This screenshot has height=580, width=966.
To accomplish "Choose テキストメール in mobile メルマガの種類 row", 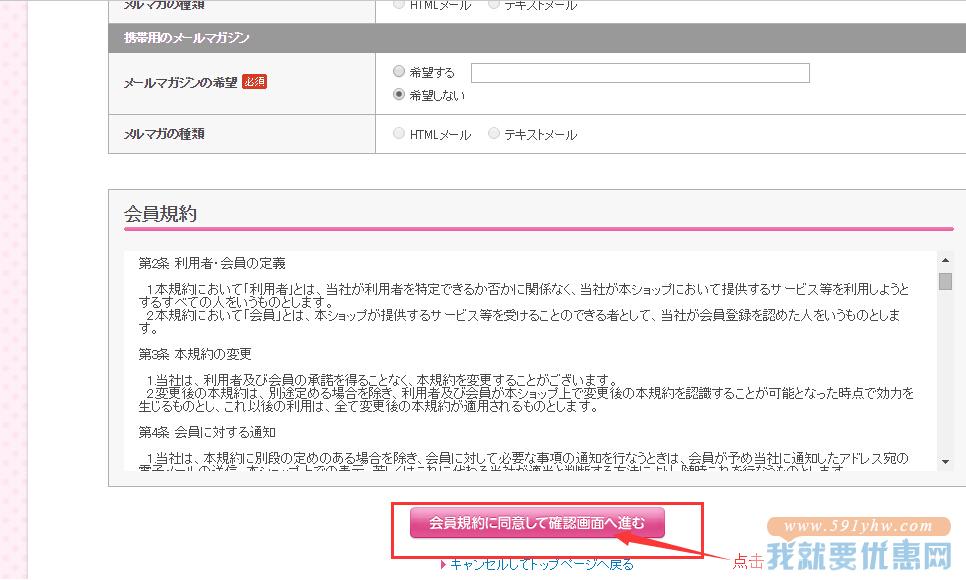I will (493, 133).
